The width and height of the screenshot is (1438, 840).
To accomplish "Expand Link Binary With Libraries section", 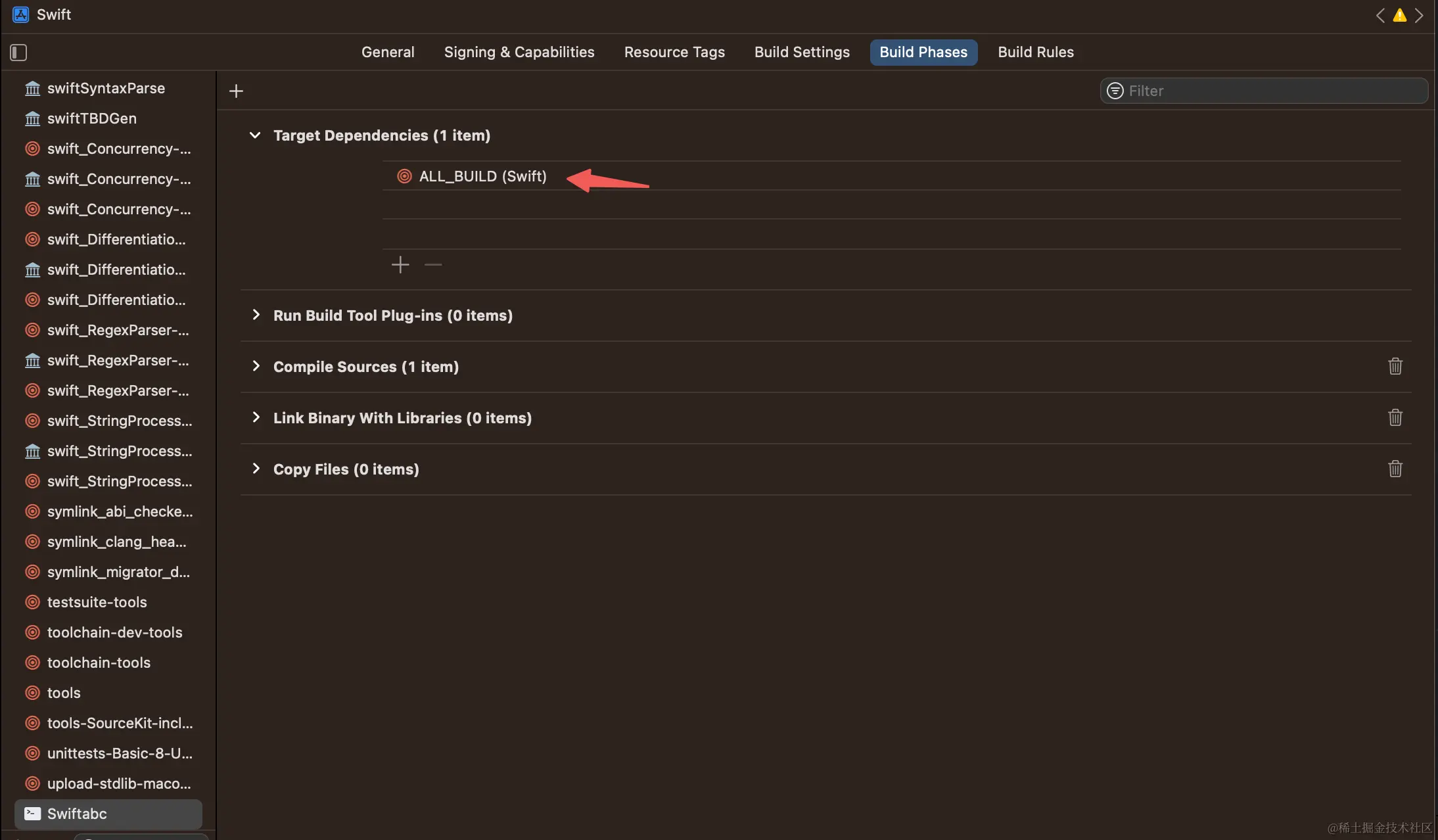I will [256, 417].
